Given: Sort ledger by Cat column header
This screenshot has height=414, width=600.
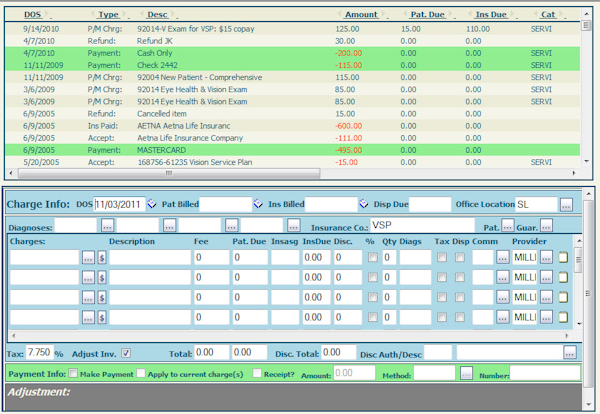Looking at the screenshot, I should tap(548, 15).
